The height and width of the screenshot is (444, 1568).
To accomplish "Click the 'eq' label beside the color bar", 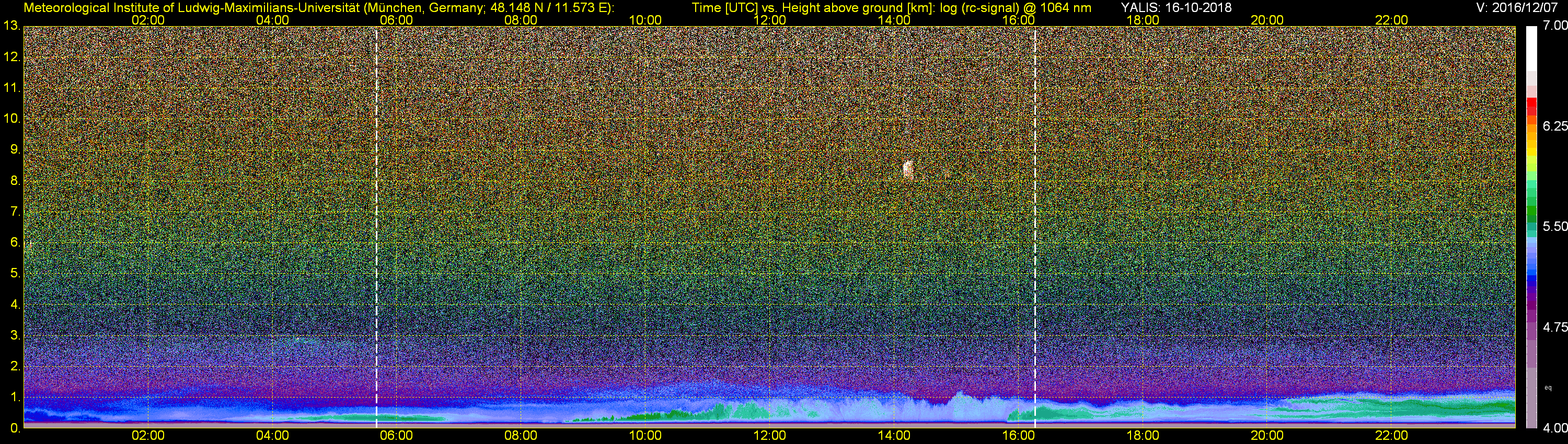I will coord(1549,388).
